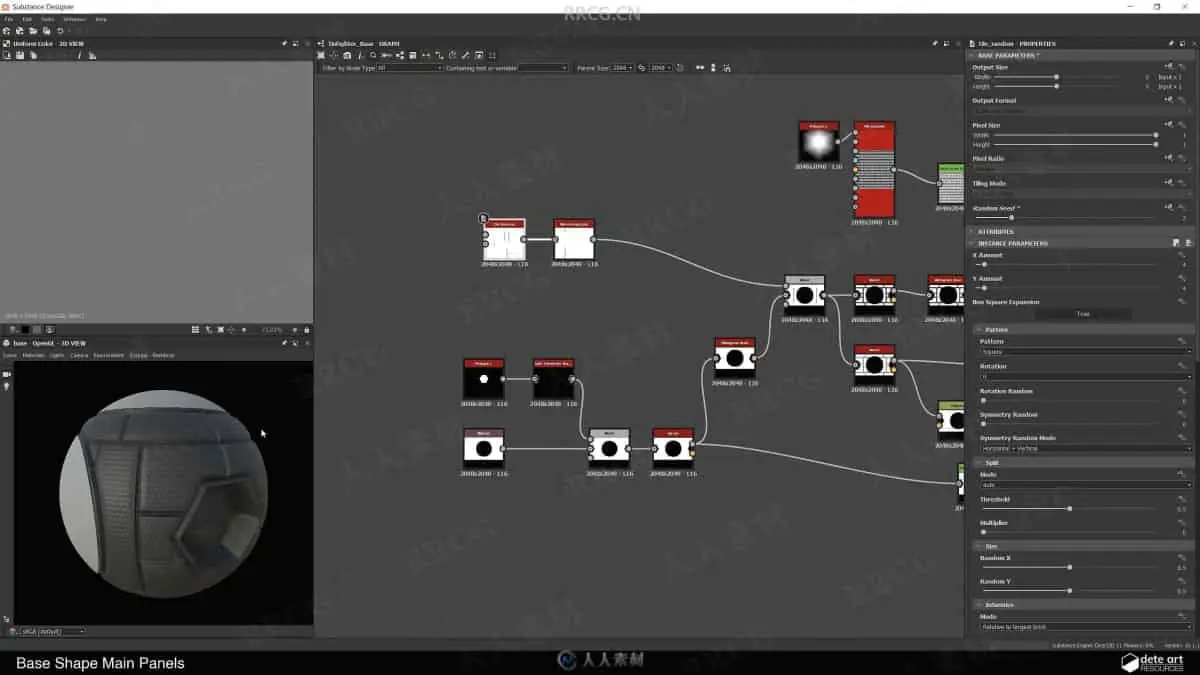Click the fit-to-view icon in graph toolbar
The height and width of the screenshot is (675, 1200).
tap(320, 55)
